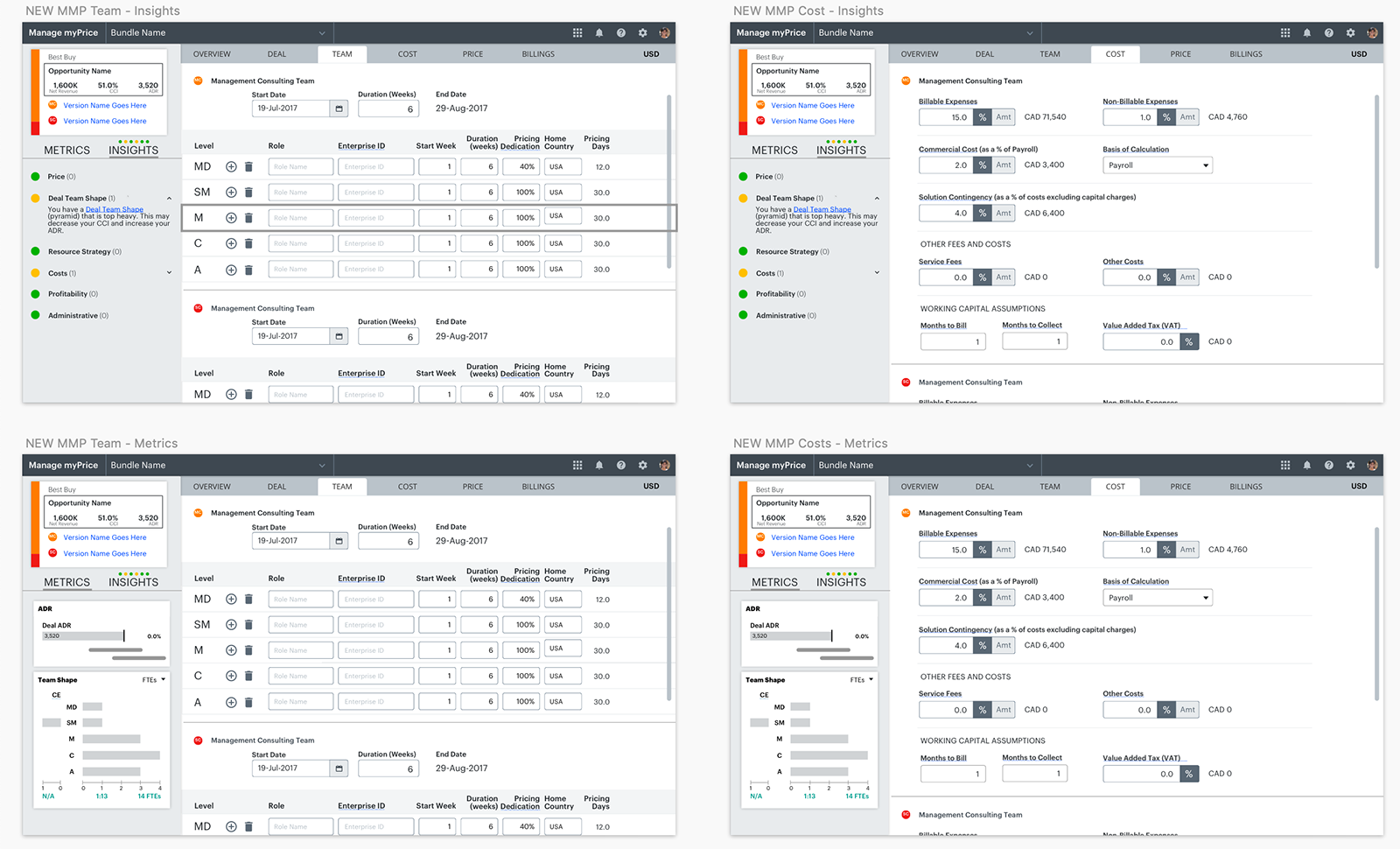
Task: Add row on SM level, Team Insights
Action: pyautogui.click(x=231, y=192)
